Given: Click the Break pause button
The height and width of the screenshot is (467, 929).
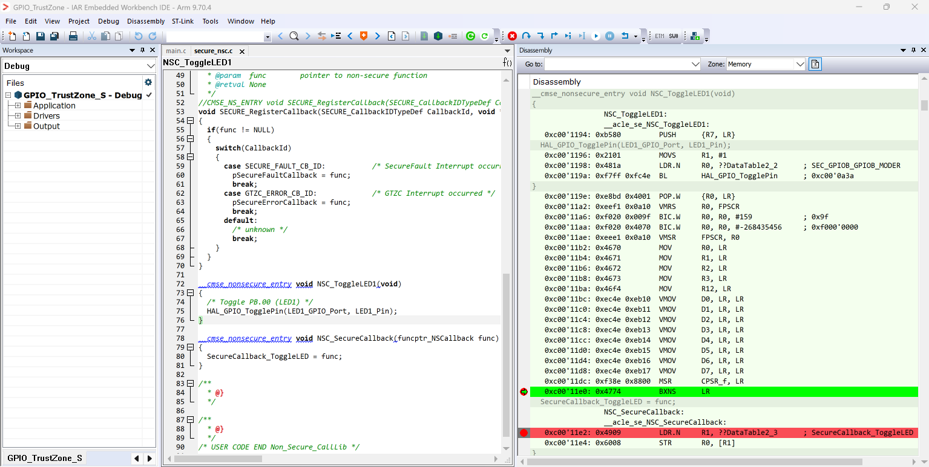Looking at the screenshot, I should coord(610,36).
